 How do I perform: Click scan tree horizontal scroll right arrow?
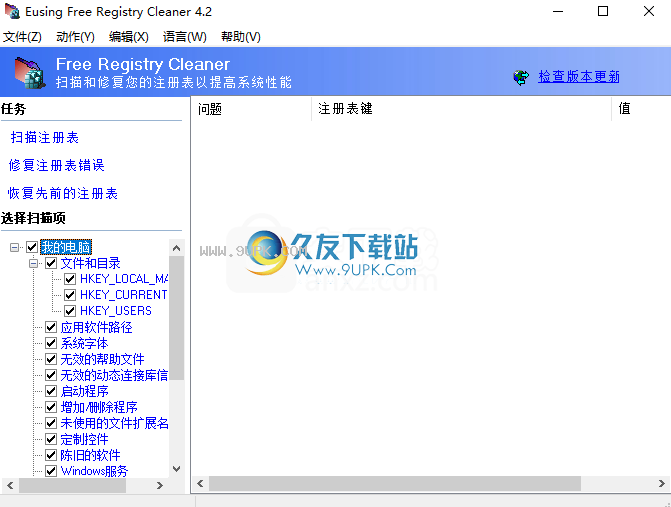[x=160, y=486]
